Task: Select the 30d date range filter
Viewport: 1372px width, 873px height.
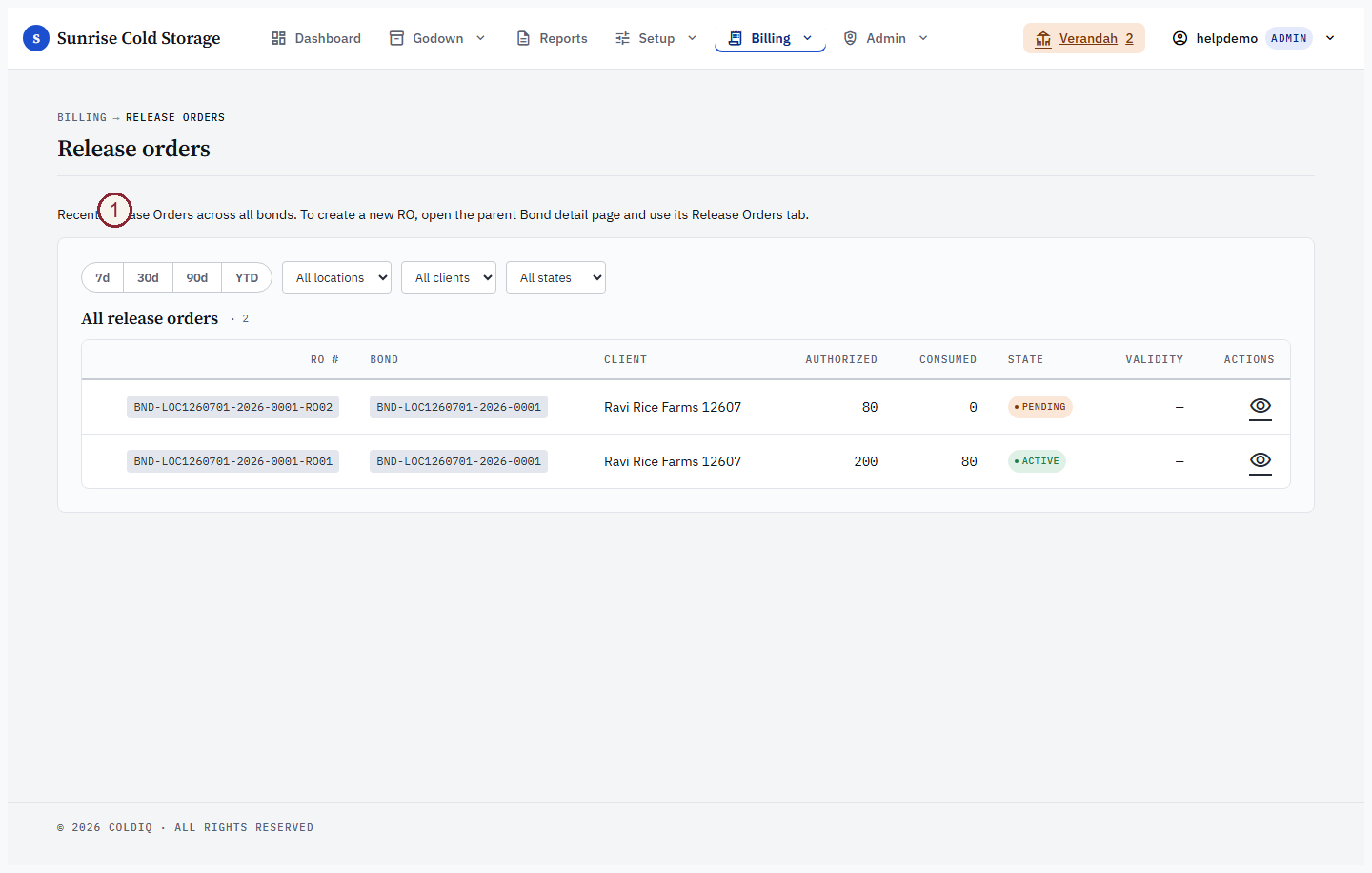Action: (x=148, y=277)
